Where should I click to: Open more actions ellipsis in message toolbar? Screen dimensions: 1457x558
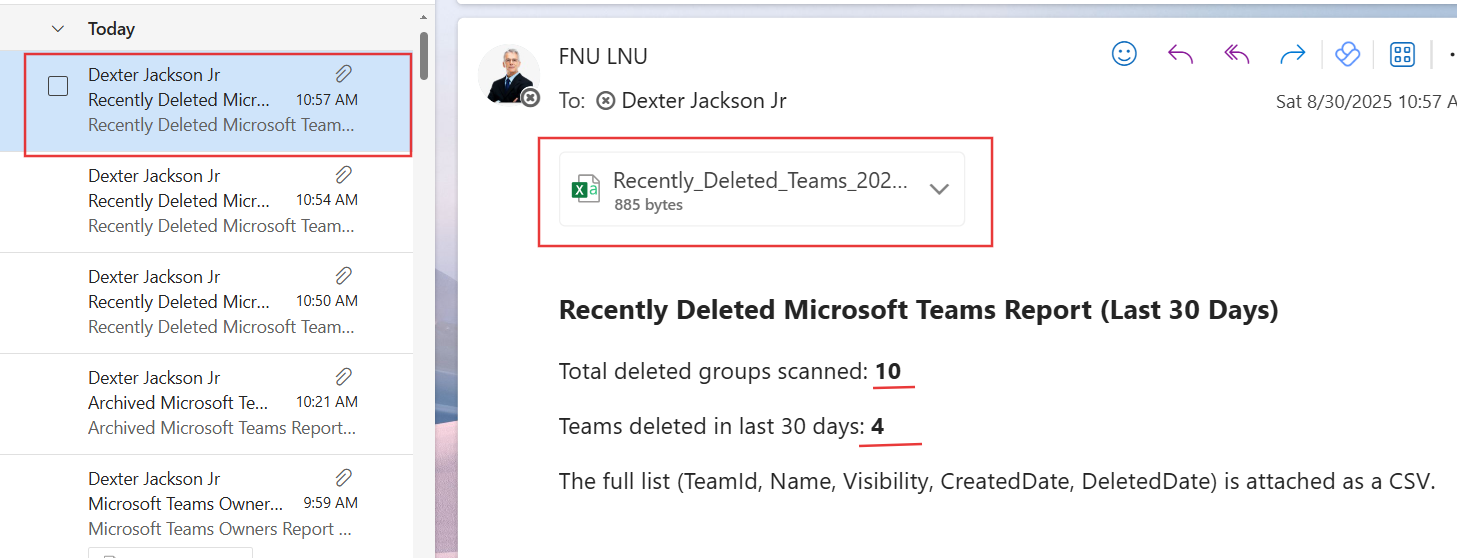(x=1450, y=54)
